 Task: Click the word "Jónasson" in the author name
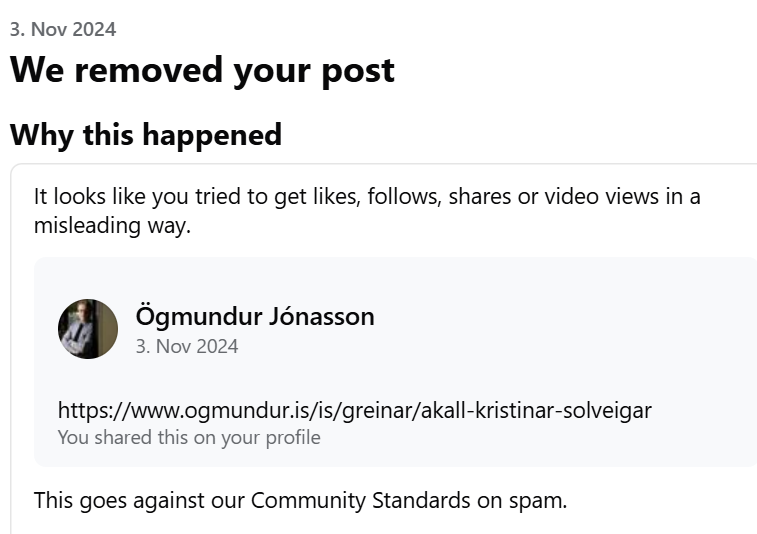tap(322, 316)
